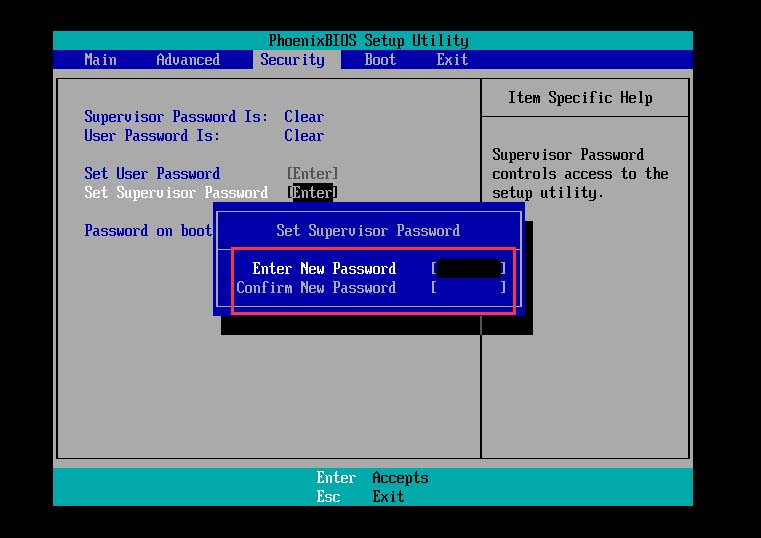This screenshot has height=538, width=761.
Task: Click the Enter New Password field
Action: coord(468,268)
